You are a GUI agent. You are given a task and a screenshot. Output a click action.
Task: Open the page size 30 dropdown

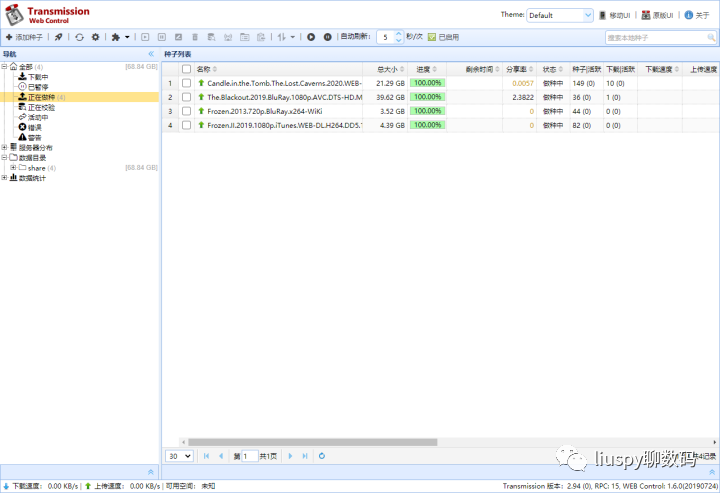[x=179, y=456]
